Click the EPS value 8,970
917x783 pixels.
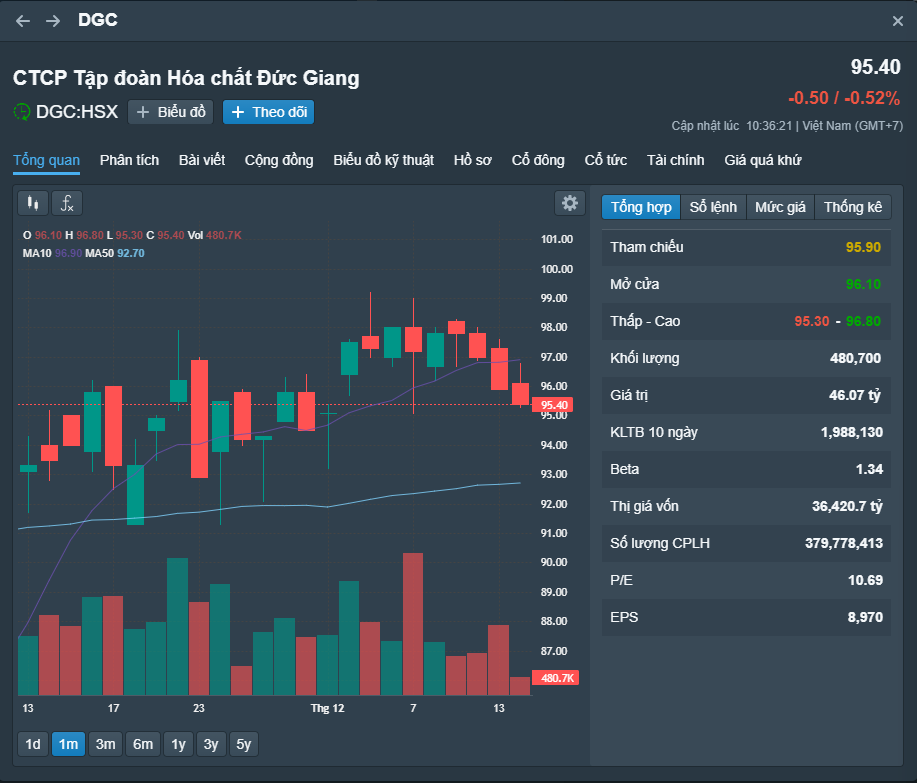[866, 618]
